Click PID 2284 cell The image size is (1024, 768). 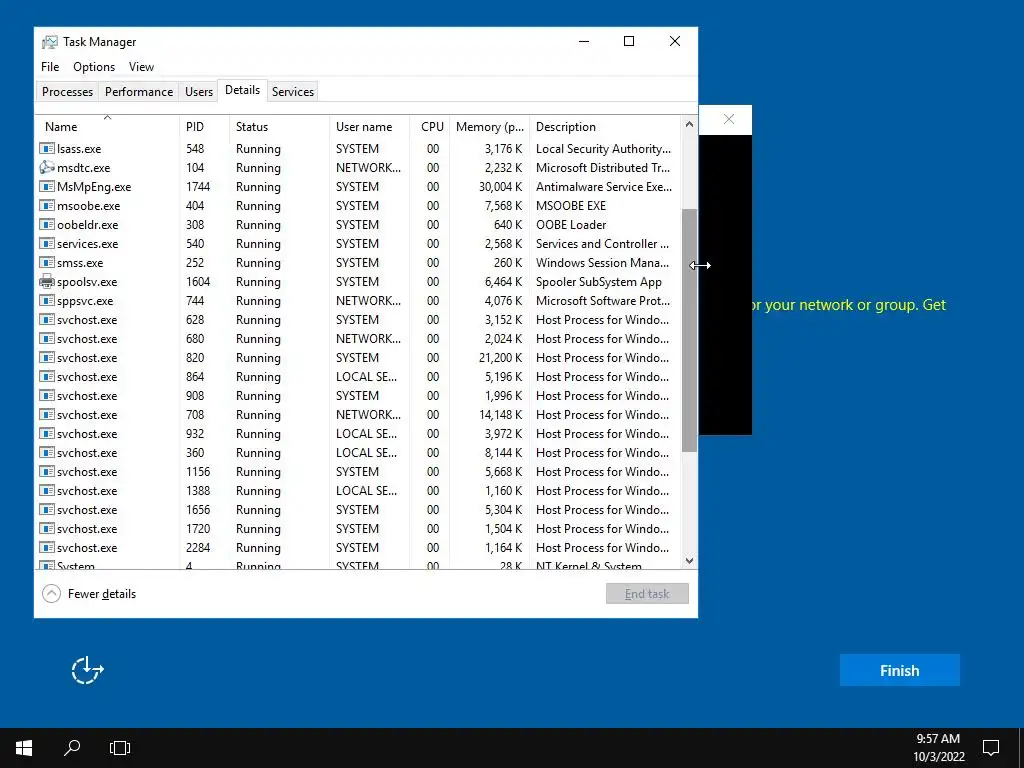point(198,548)
